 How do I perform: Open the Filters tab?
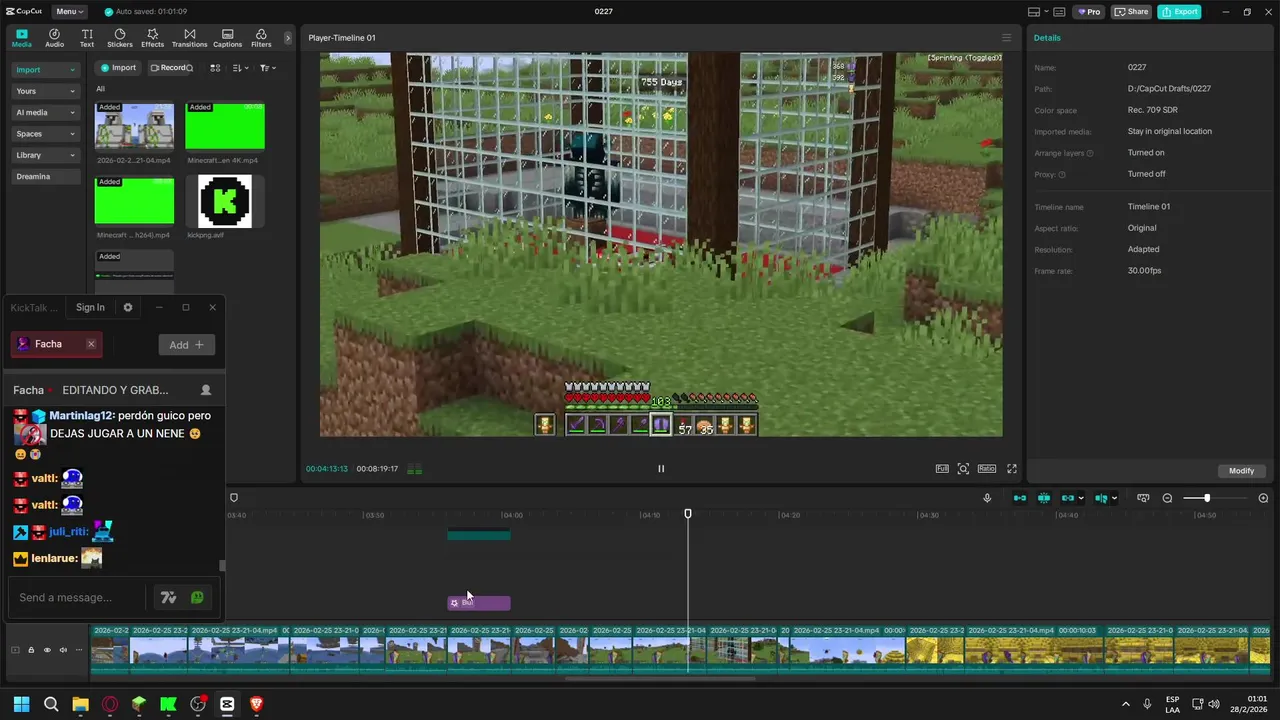coord(261,38)
